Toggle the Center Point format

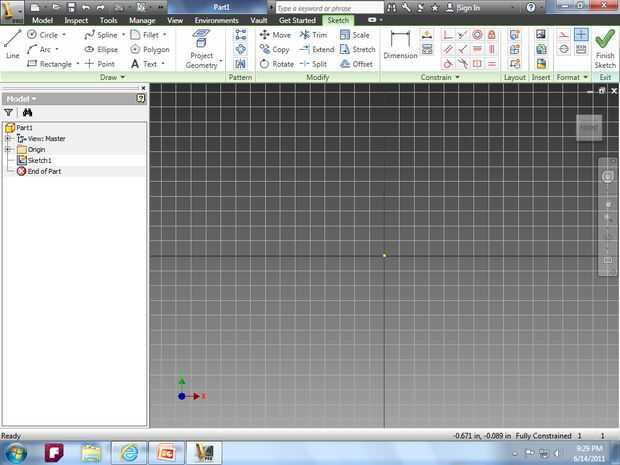tap(581, 35)
